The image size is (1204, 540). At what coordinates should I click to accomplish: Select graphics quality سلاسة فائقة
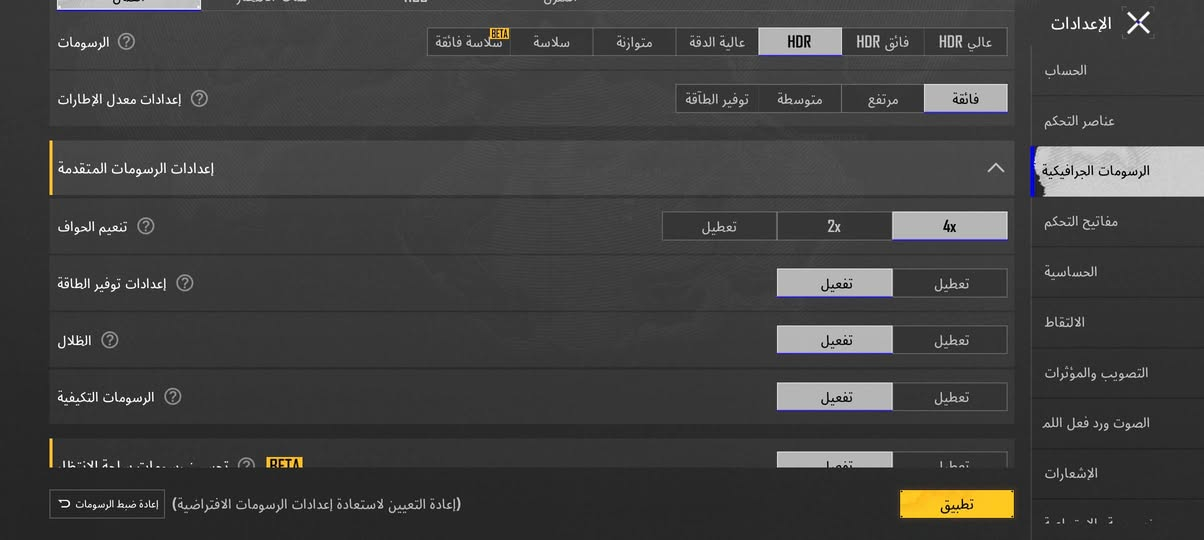point(469,42)
